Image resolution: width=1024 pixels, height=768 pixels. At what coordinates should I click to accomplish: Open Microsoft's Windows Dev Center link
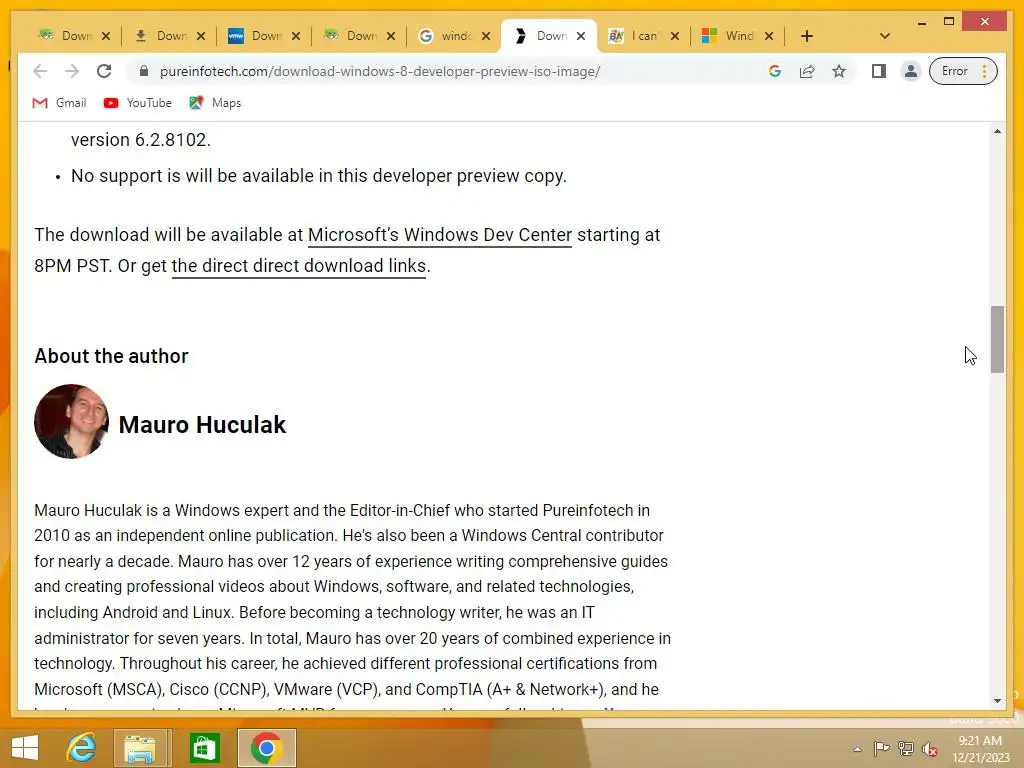tap(440, 235)
